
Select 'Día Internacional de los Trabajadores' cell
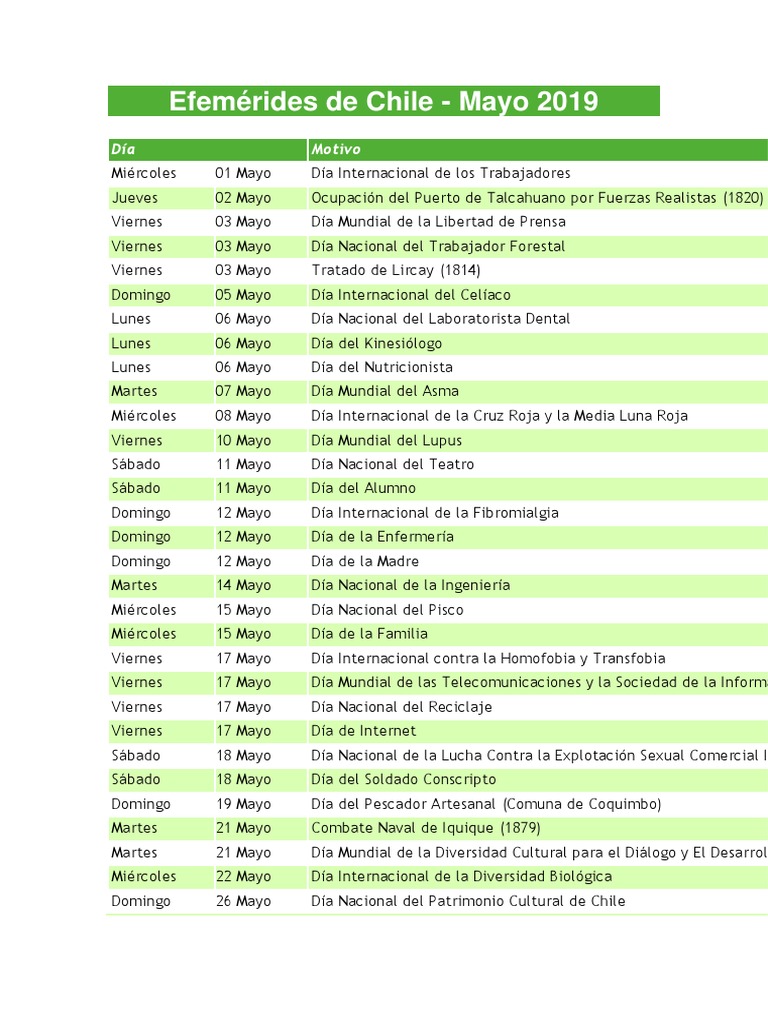coord(441,173)
